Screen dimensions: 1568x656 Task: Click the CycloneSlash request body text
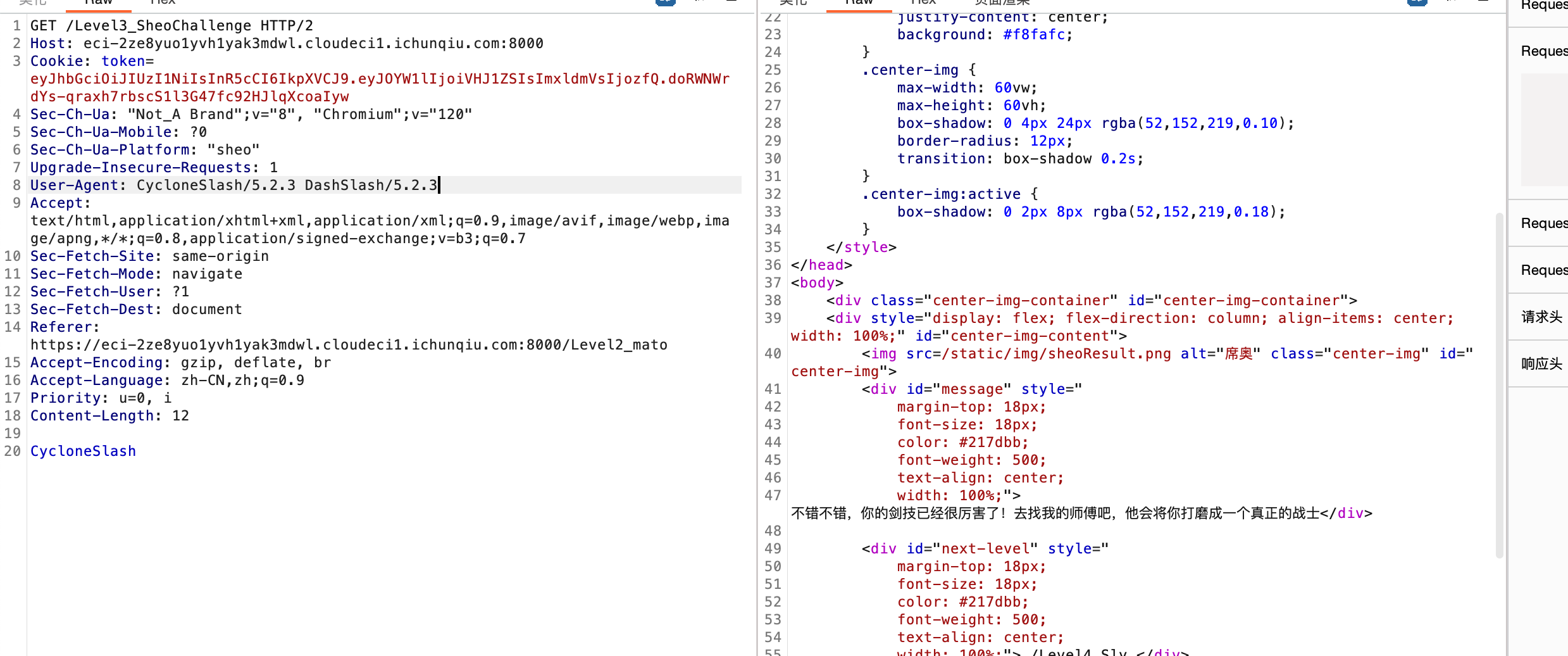click(83, 451)
